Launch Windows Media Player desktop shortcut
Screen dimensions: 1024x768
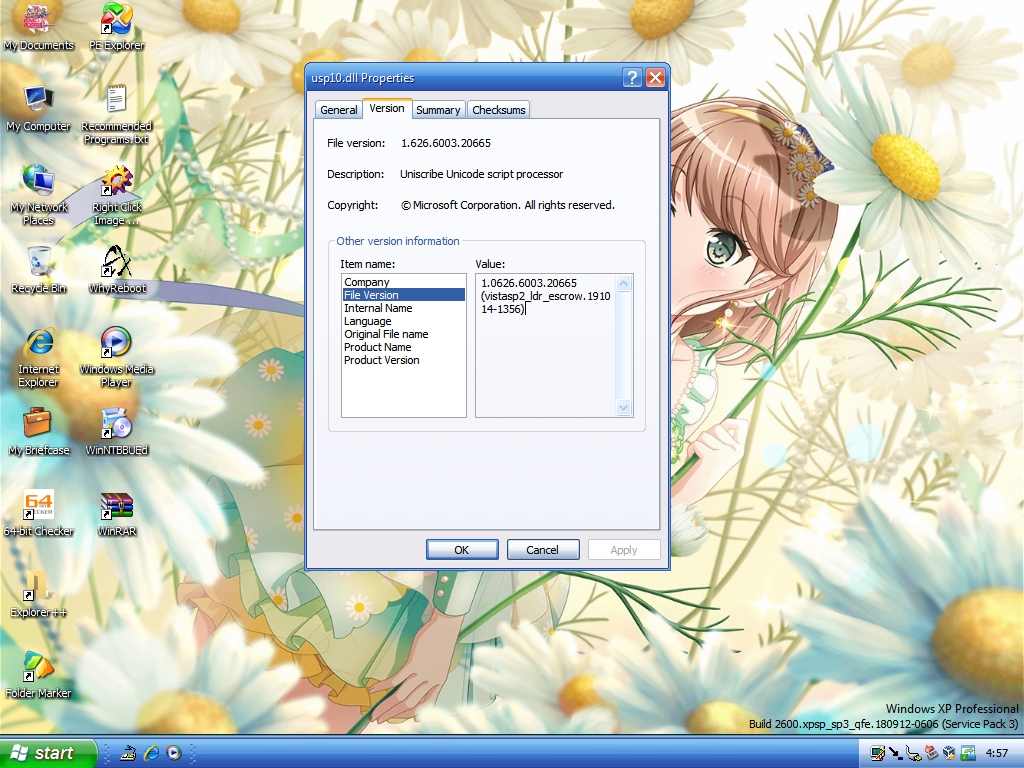click(116, 357)
